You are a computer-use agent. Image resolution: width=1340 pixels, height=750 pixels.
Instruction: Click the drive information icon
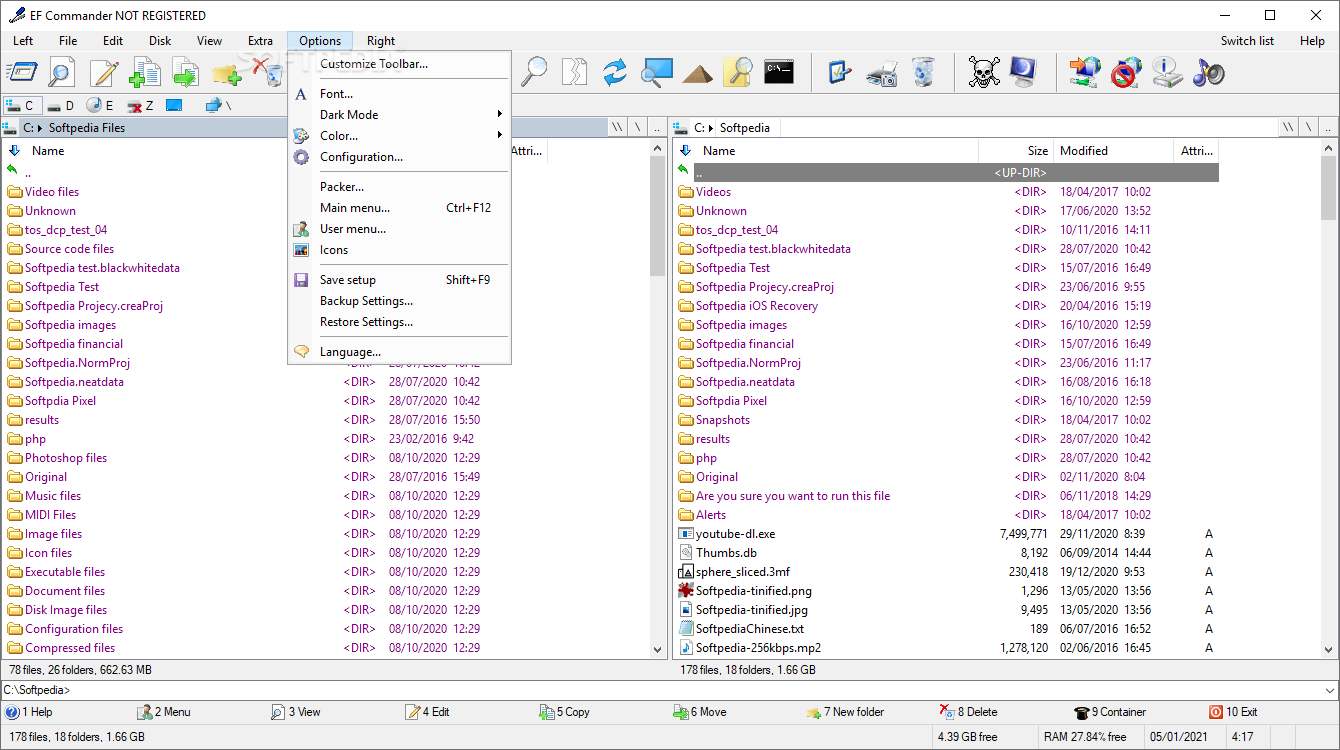pyautogui.click(x=1167, y=72)
